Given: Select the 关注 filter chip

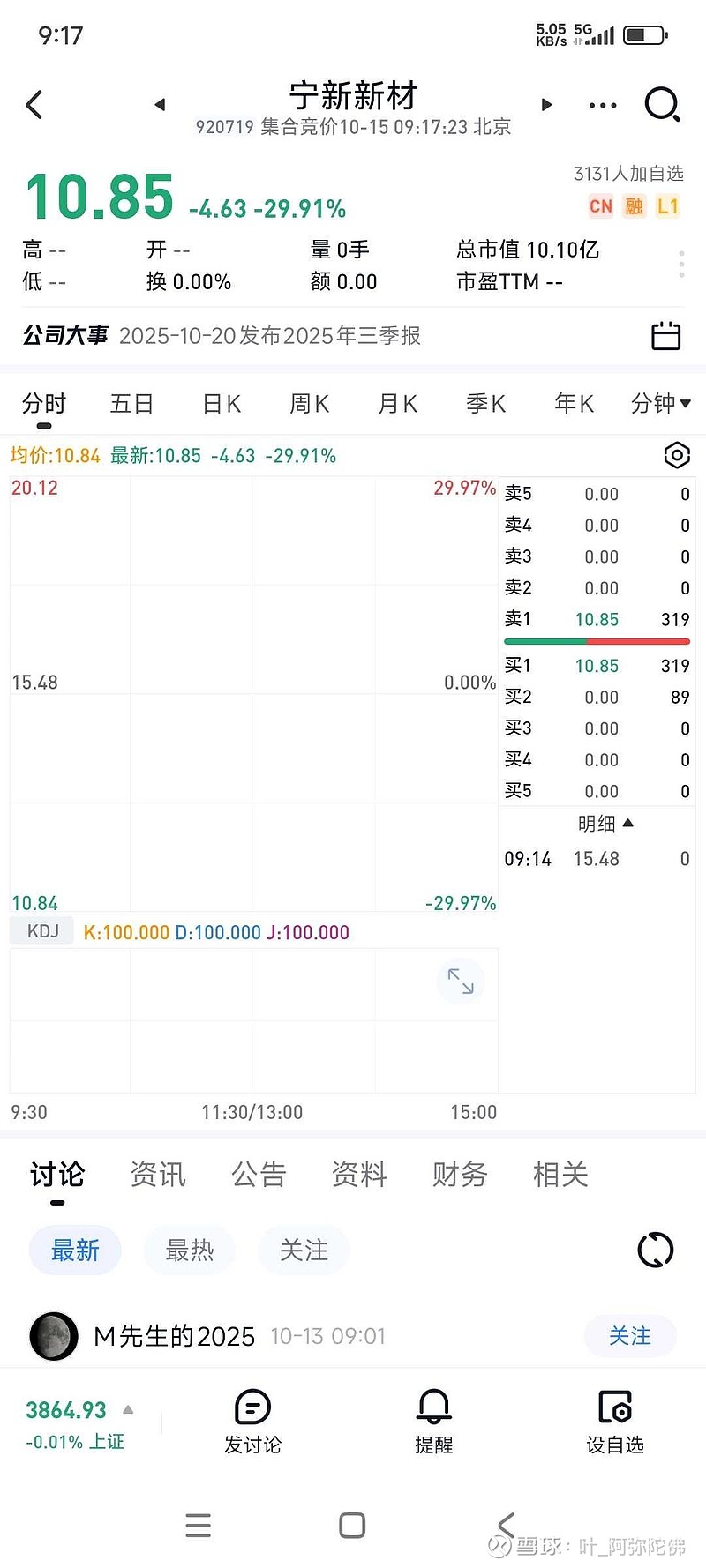Looking at the screenshot, I should tap(304, 1250).
